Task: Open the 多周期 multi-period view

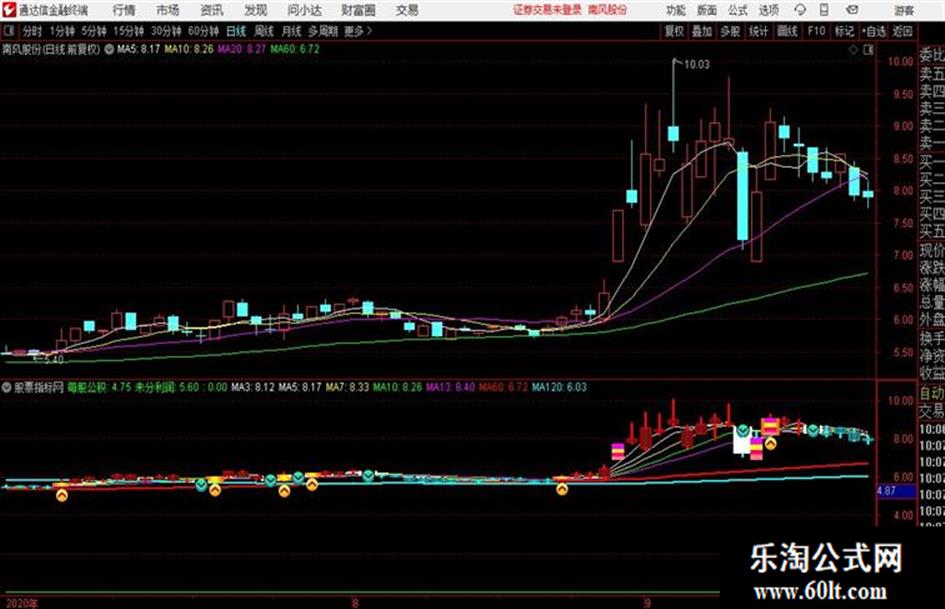Action: (323, 30)
